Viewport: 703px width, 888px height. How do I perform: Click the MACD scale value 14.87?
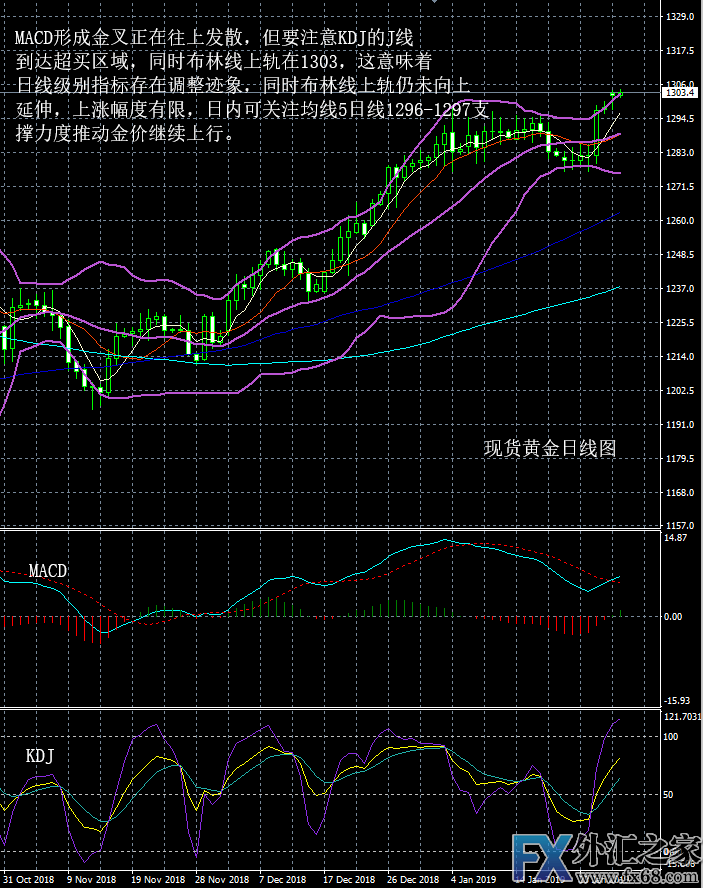(x=677, y=538)
